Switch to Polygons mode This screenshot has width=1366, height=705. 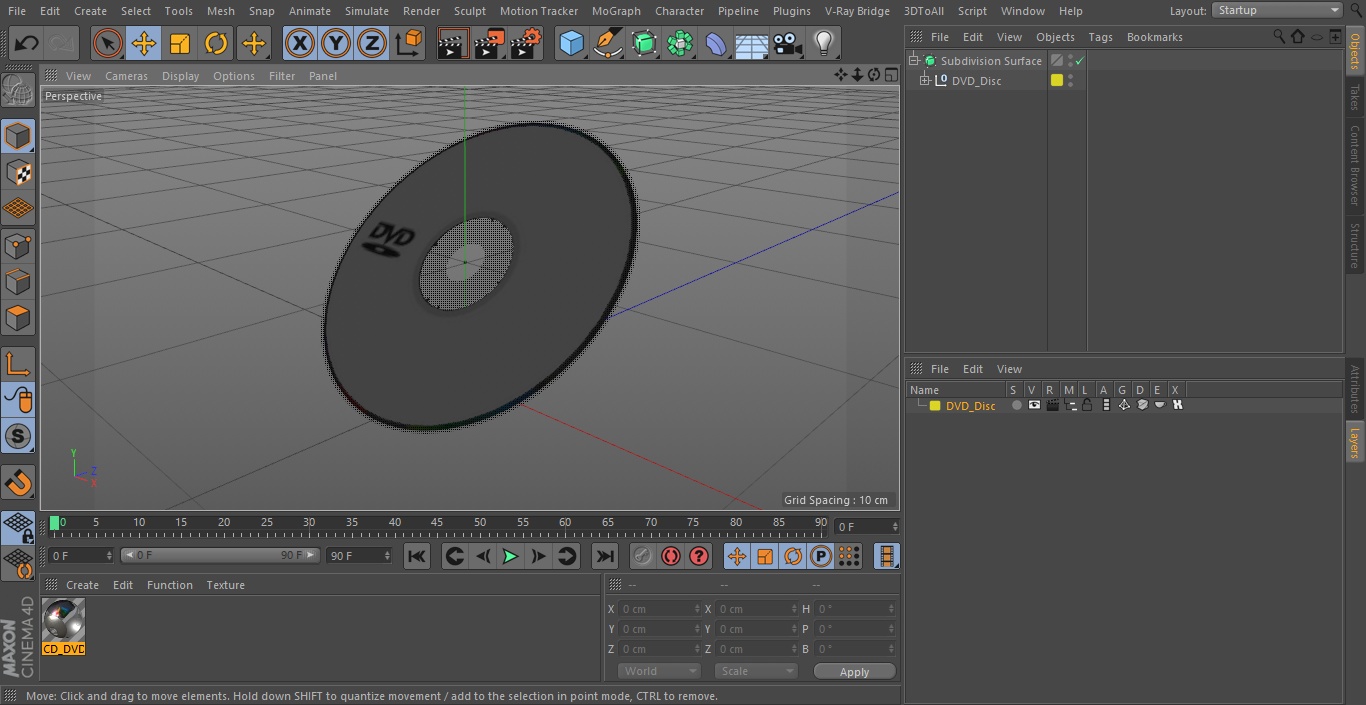coord(18,318)
